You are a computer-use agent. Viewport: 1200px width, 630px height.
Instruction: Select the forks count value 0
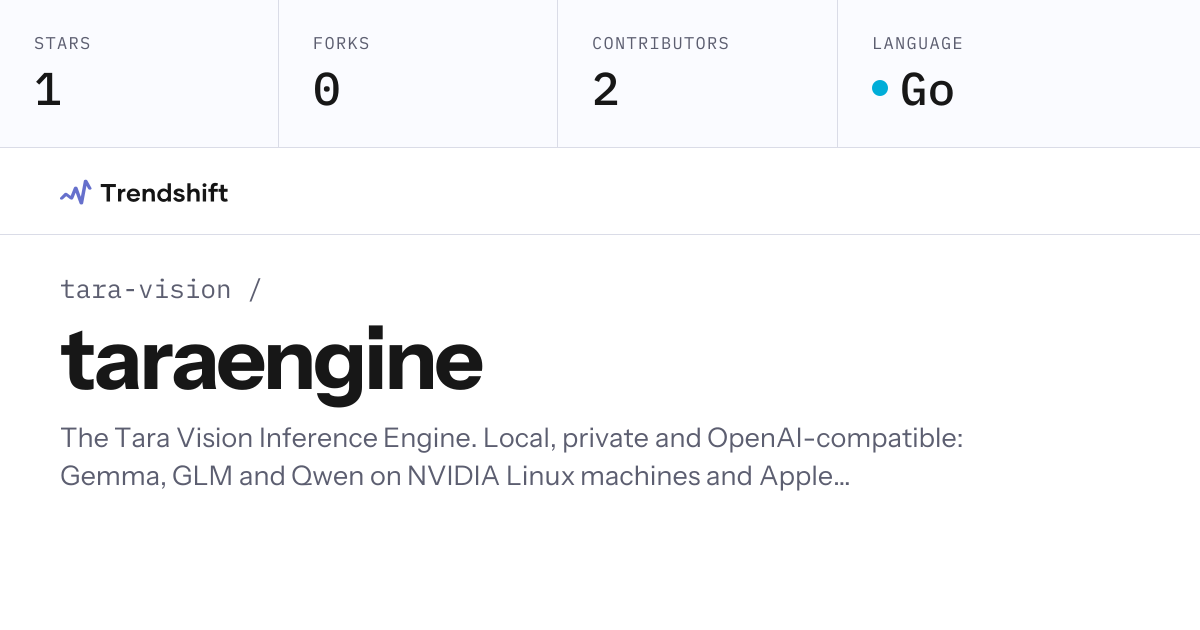327,90
